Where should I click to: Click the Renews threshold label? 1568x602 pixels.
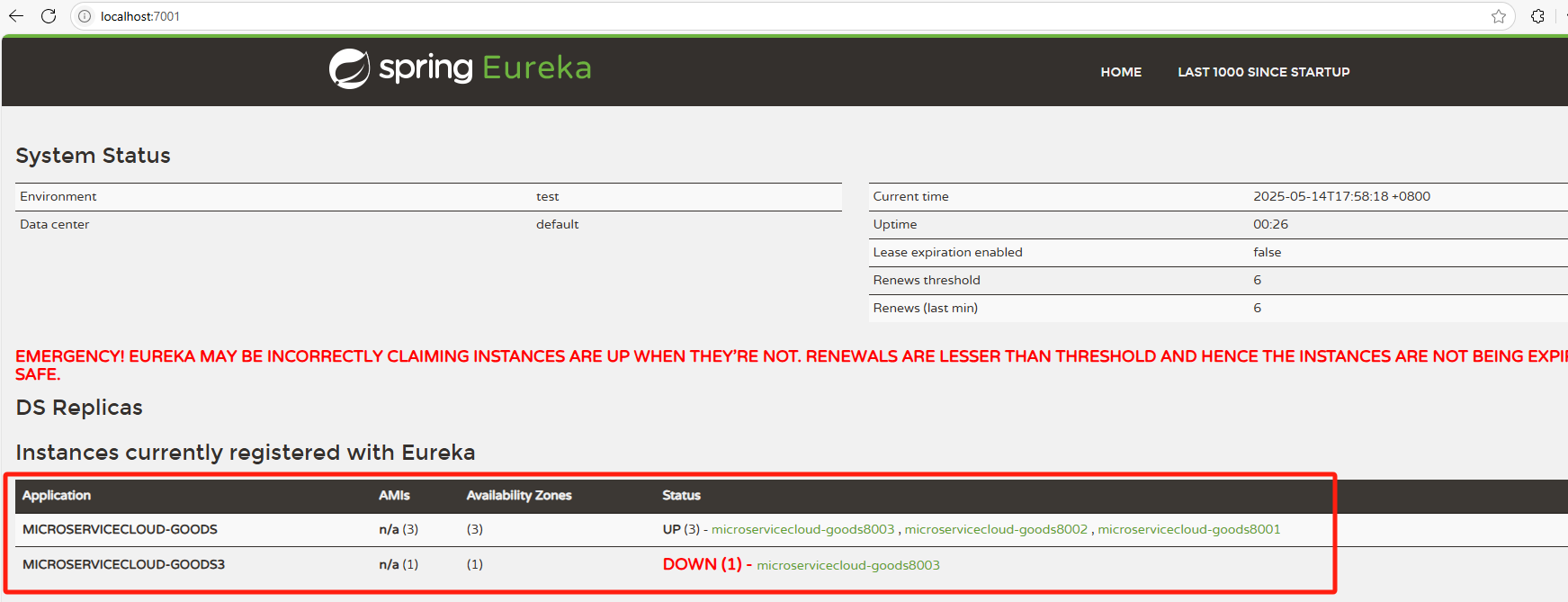pyautogui.click(x=927, y=280)
